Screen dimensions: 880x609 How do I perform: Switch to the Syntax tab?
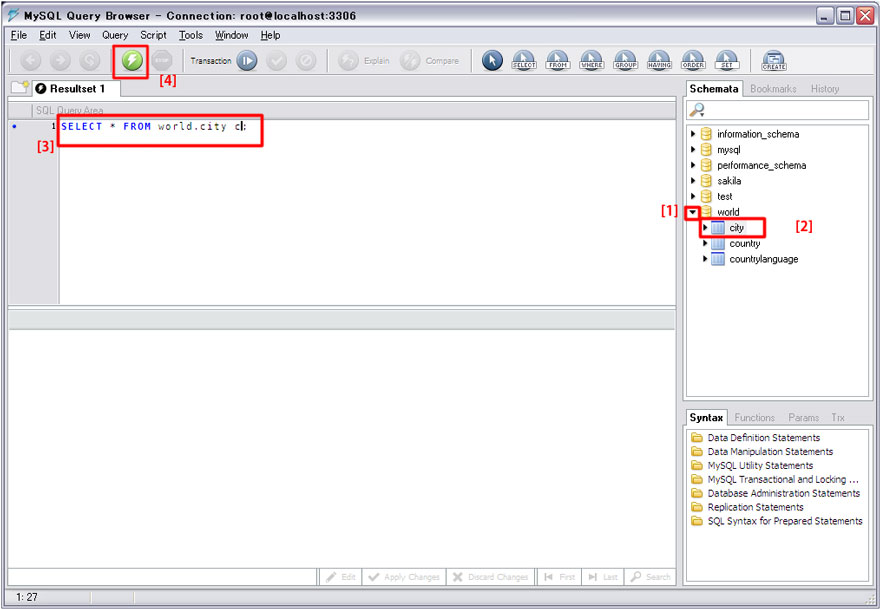click(x=706, y=418)
